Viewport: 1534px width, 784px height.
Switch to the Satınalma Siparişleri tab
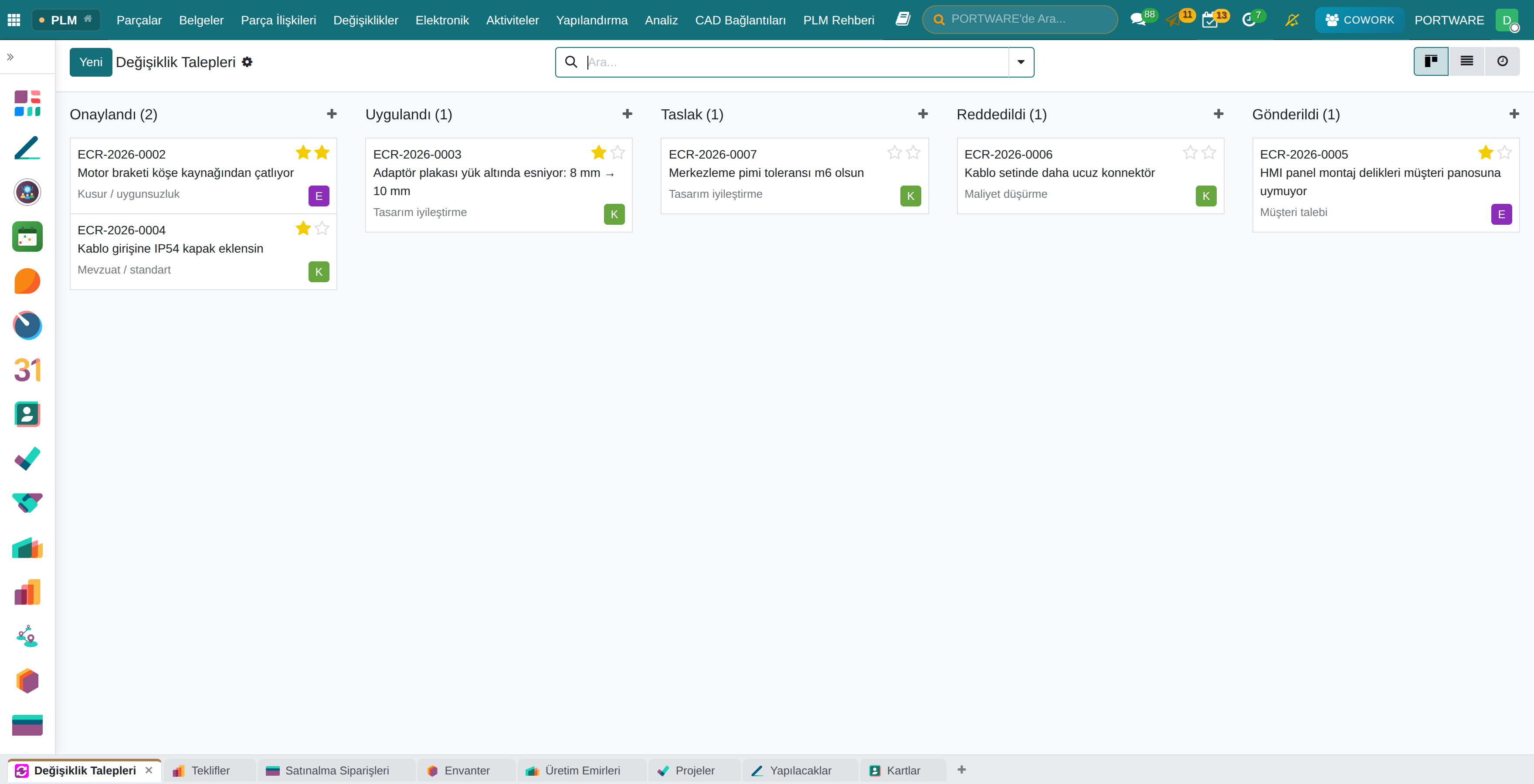(x=336, y=770)
